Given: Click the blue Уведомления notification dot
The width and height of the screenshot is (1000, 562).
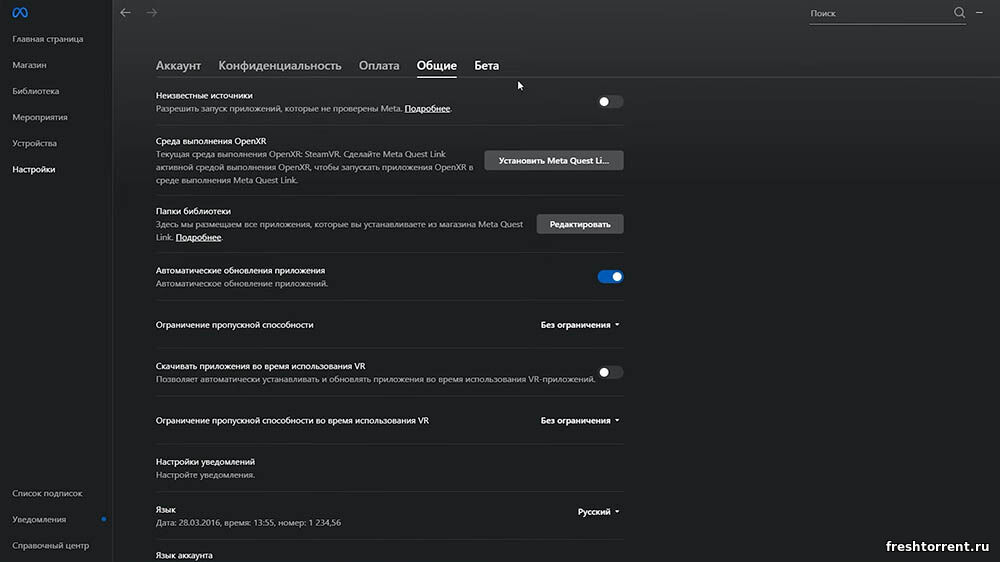Looking at the screenshot, I should click(104, 519).
